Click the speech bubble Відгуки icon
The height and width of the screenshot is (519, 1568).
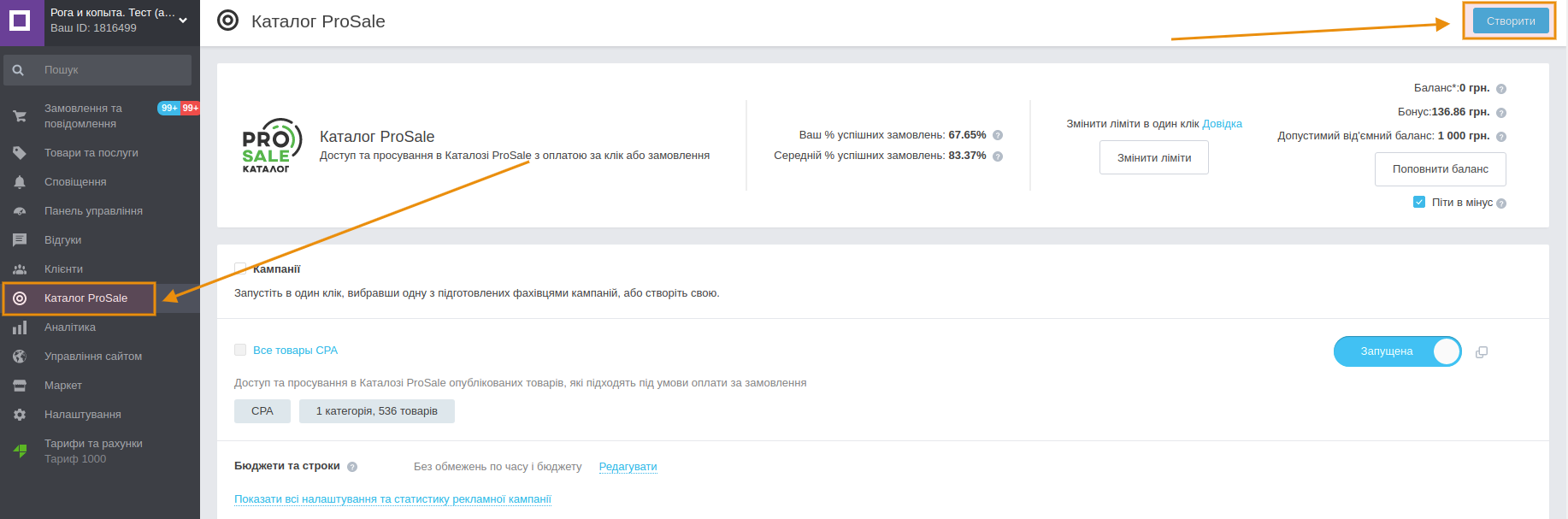coord(20,240)
